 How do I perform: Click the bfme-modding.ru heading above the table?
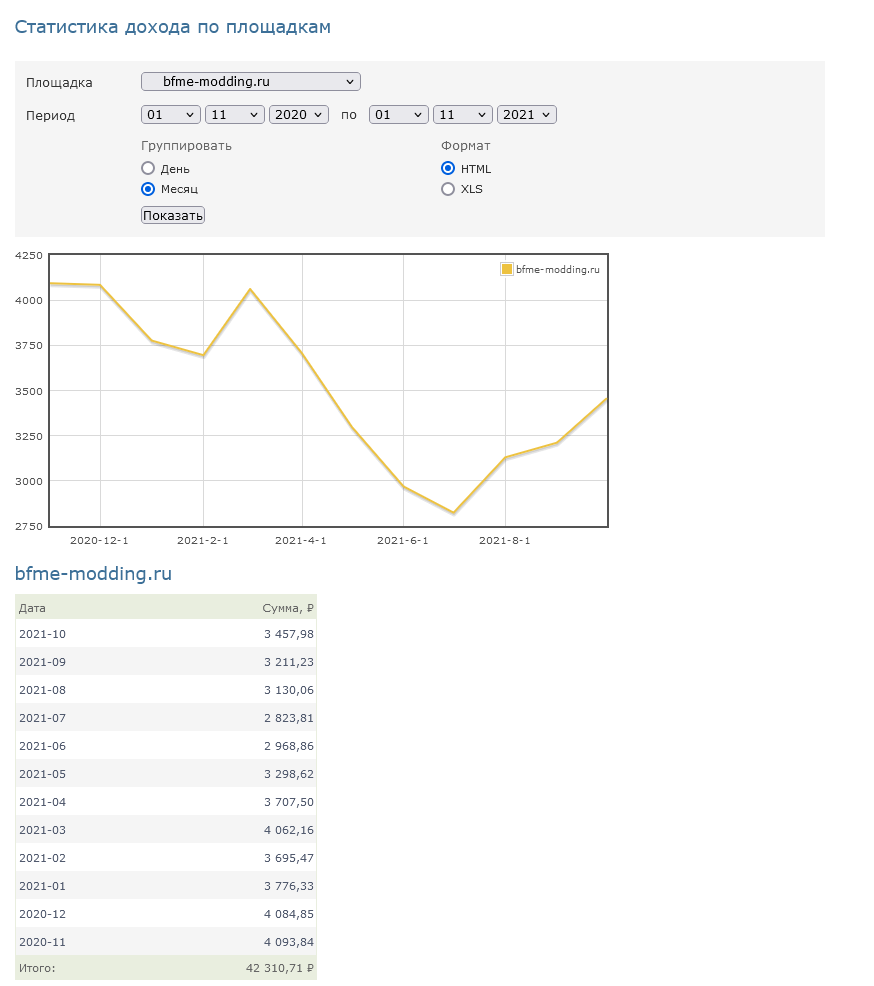(x=93, y=574)
